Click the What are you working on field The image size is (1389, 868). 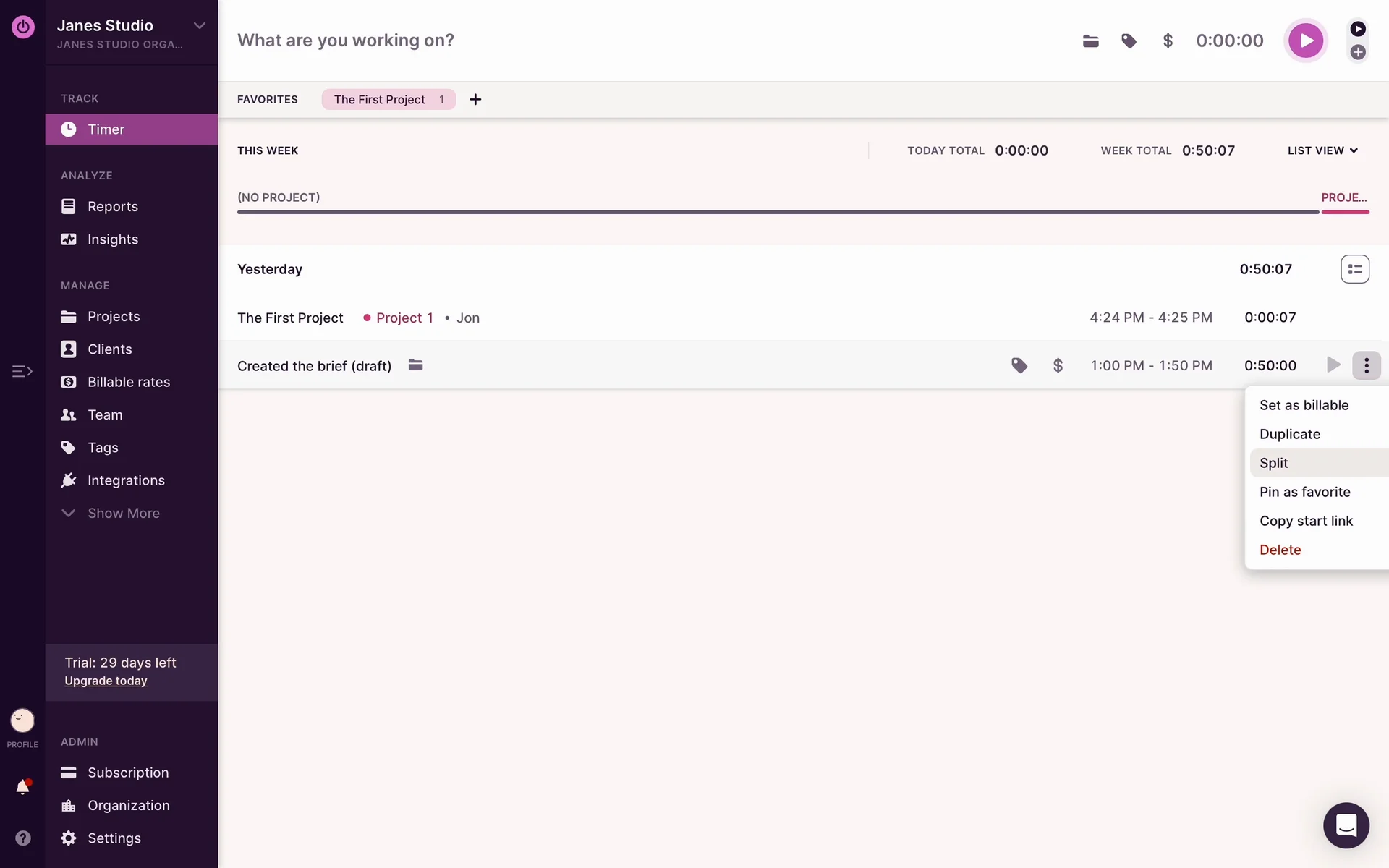[x=346, y=41]
